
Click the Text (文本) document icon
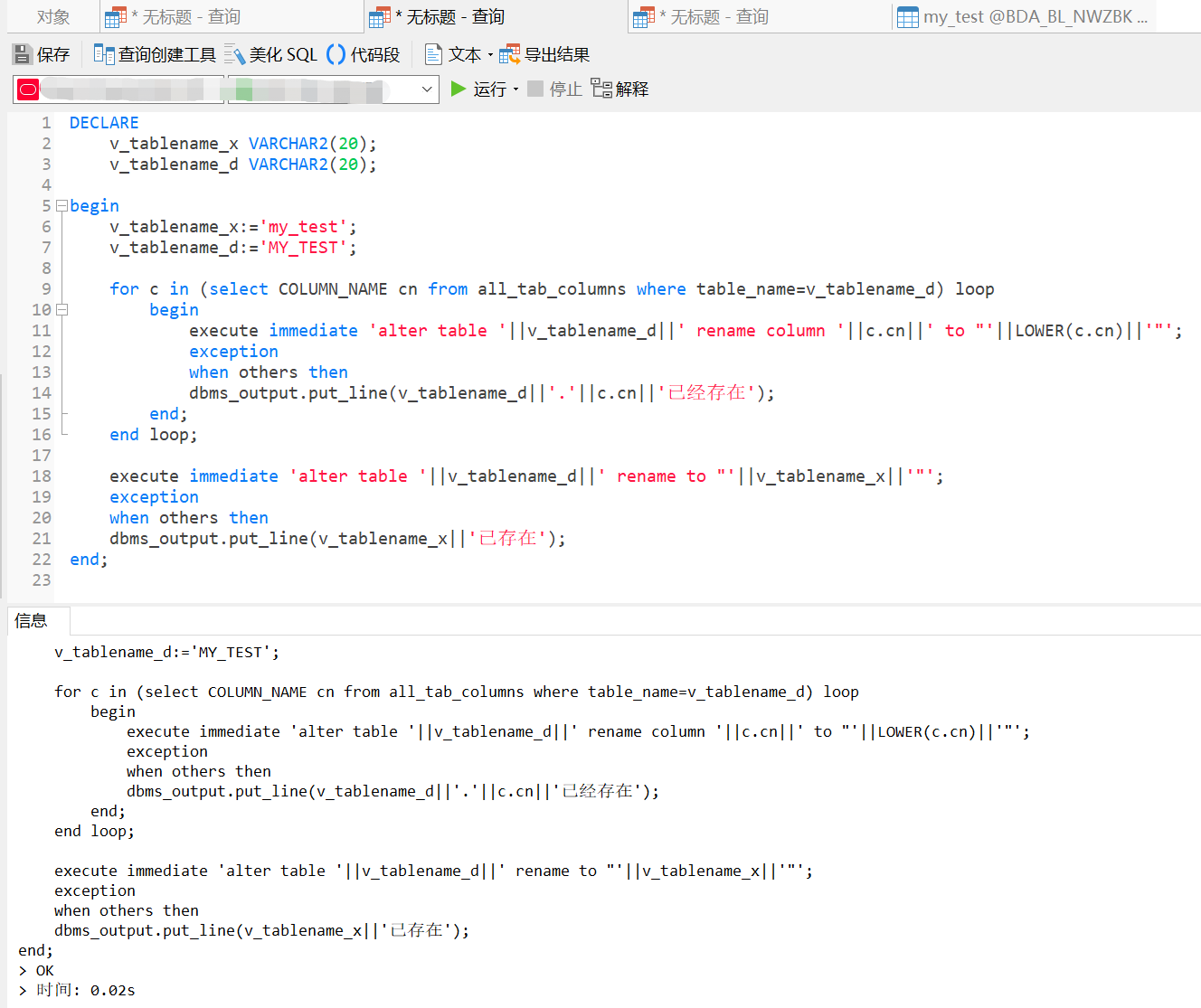[x=433, y=55]
